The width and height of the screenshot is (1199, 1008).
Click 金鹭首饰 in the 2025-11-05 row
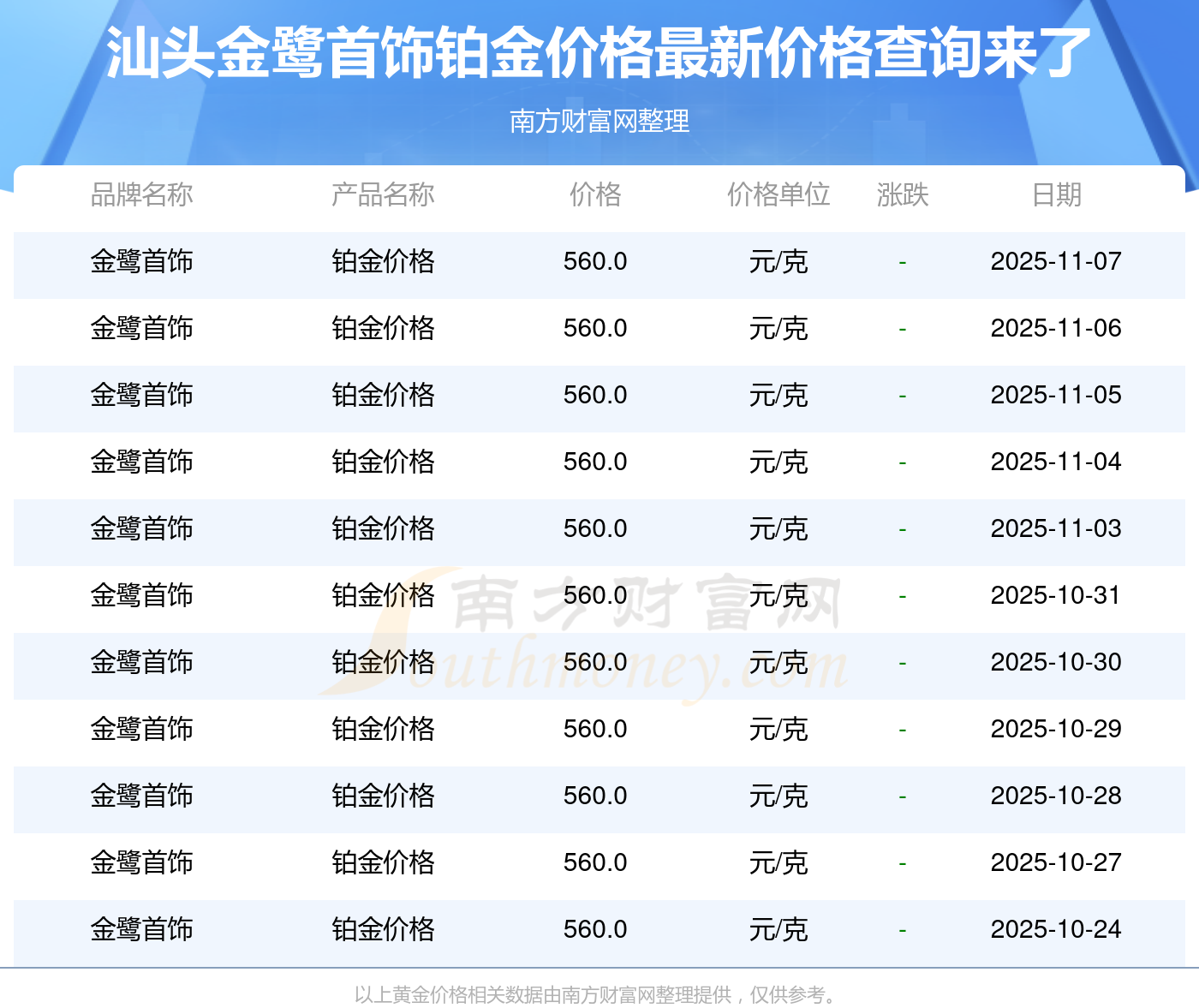pos(142,395)
